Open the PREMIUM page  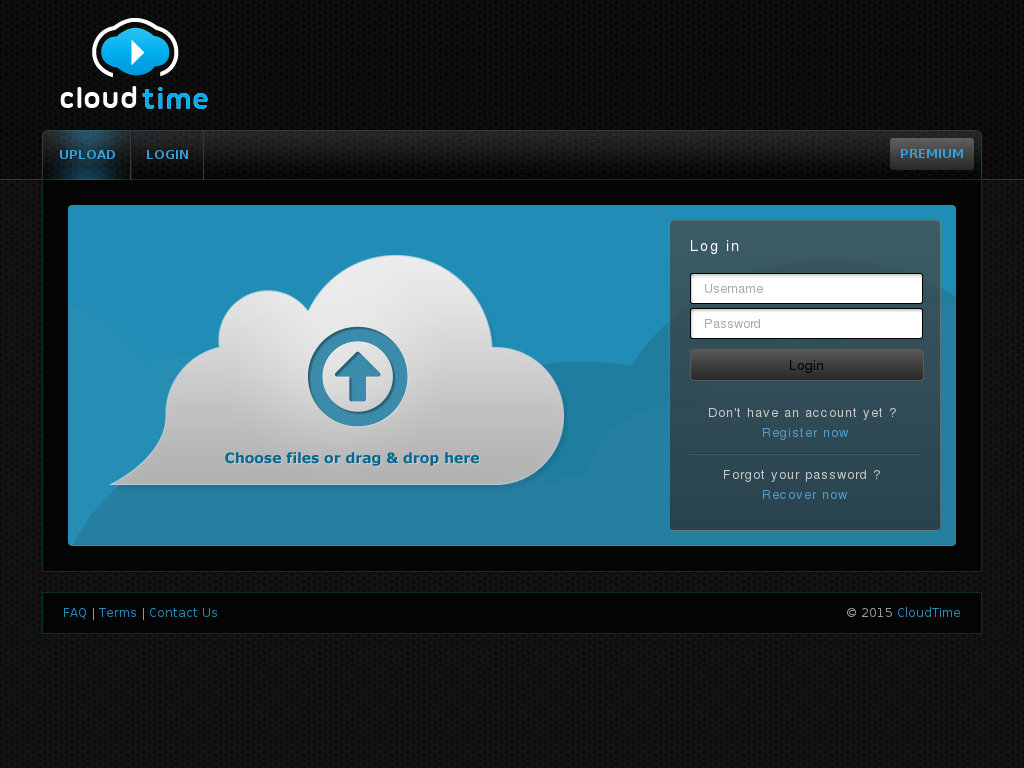(x=931, y=153)
